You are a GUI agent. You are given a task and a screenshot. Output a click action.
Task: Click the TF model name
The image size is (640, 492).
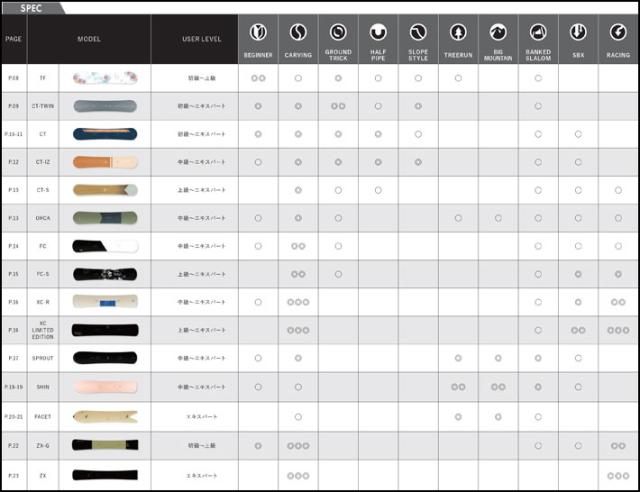point(43,78)
